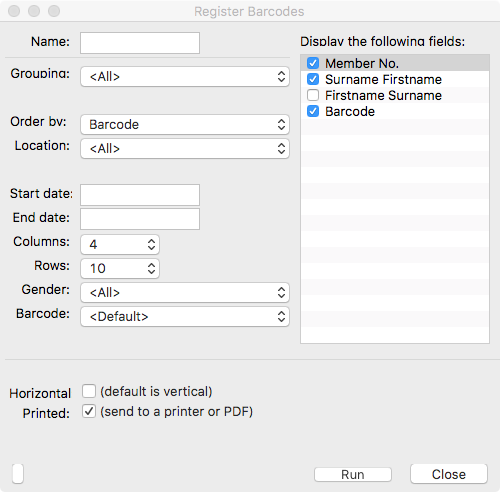Click the Close button
500x492 pixels.
point(449,474)
